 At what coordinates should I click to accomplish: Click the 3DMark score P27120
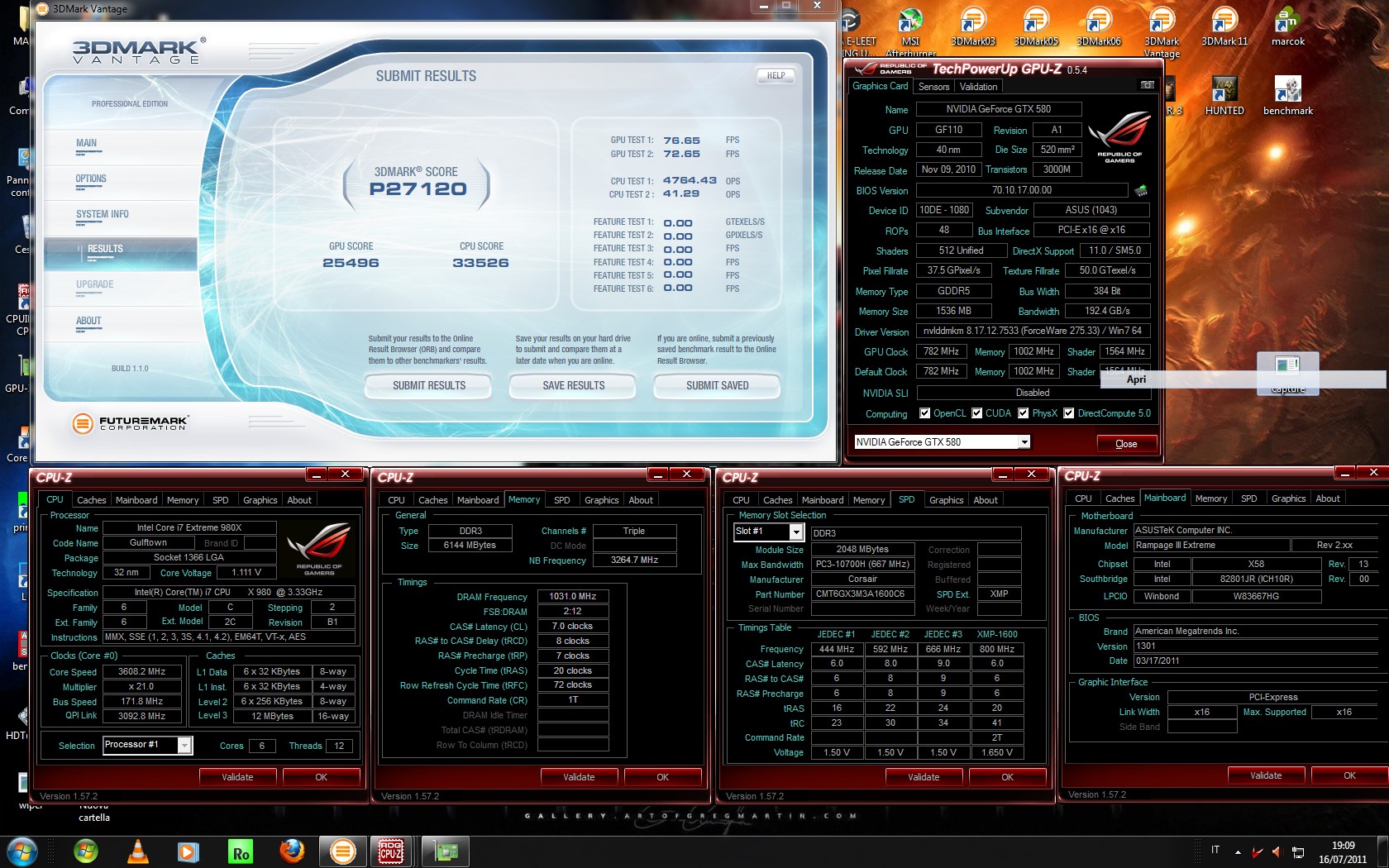pos(418,188)
